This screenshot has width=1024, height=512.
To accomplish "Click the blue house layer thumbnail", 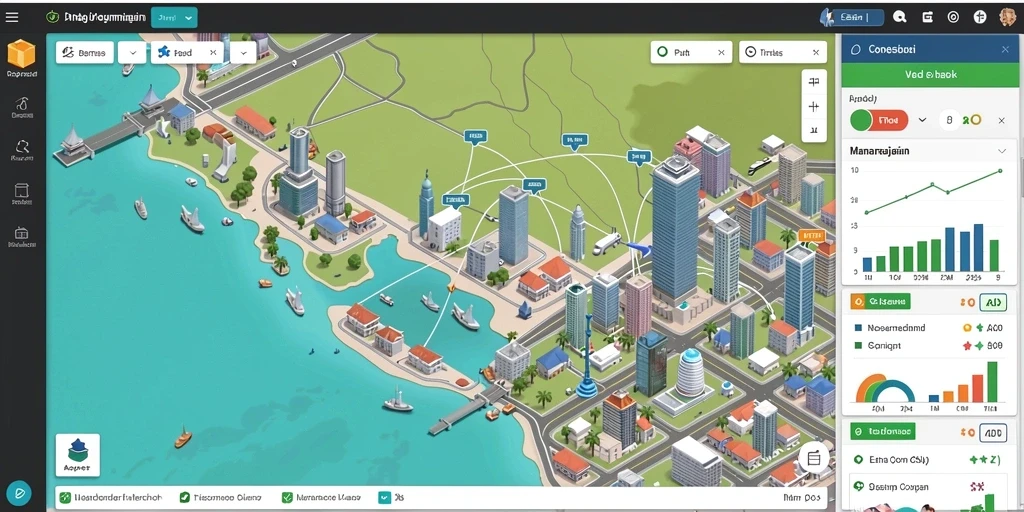I will coord(78,455).
